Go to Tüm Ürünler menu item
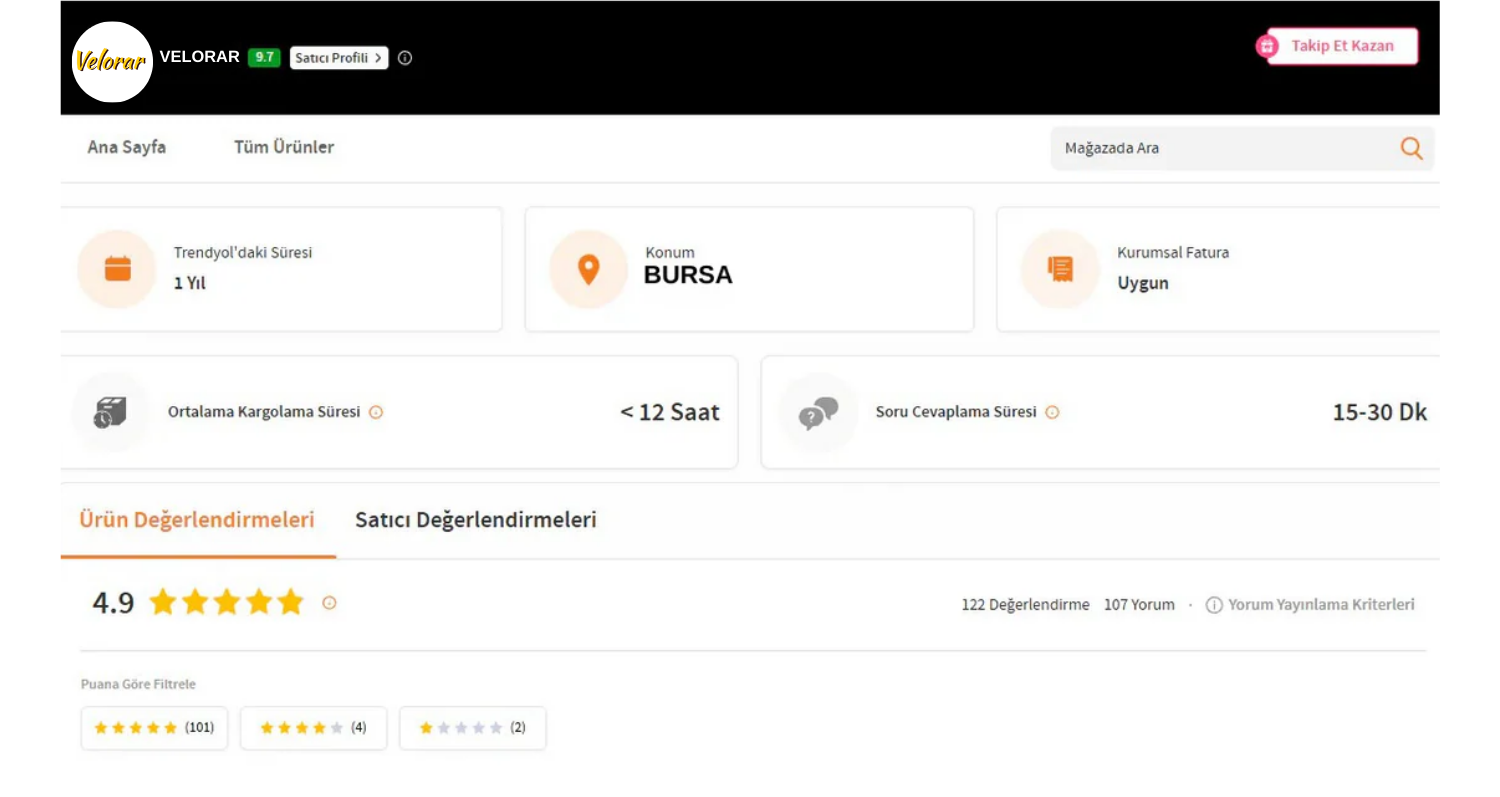Screen dimensions: 1500x797 point(284,147)
